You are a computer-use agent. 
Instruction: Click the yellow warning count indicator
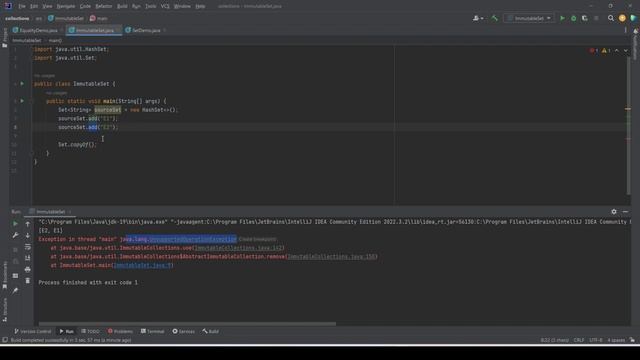pos(606,51)
